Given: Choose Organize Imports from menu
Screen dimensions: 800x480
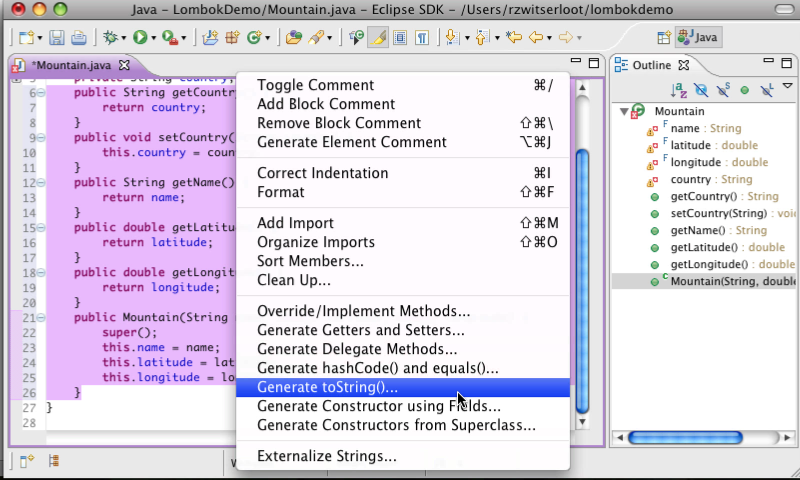Looking at the screenshot, I should (316, 242).
